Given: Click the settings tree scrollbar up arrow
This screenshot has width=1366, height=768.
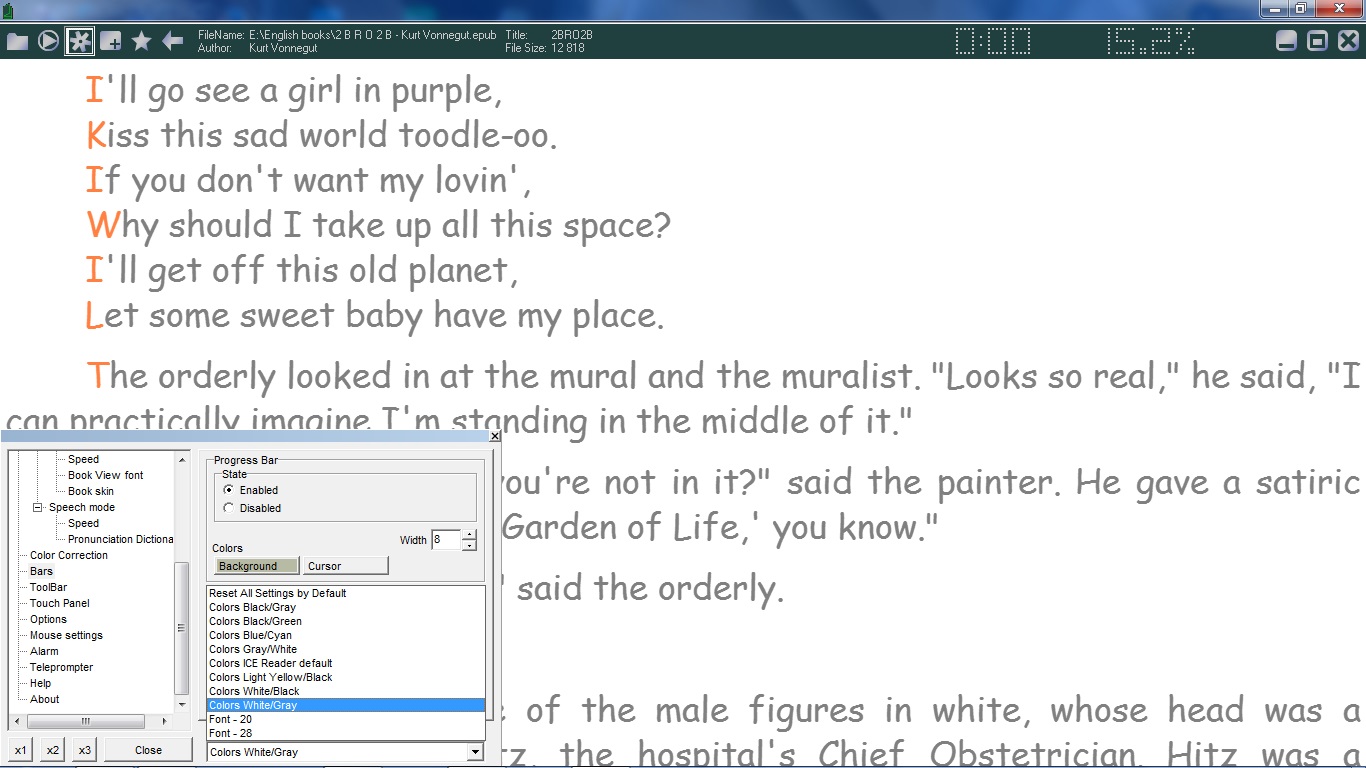Looking at the screenshot, I should [x=182, y=459].
